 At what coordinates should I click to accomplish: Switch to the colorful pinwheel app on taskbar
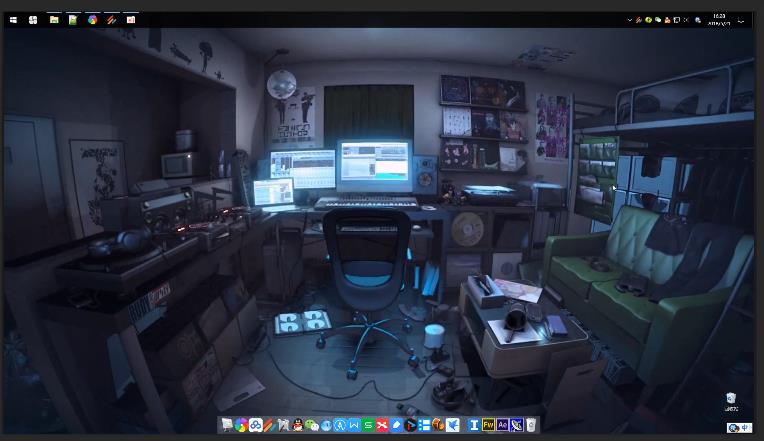[92, 19]
